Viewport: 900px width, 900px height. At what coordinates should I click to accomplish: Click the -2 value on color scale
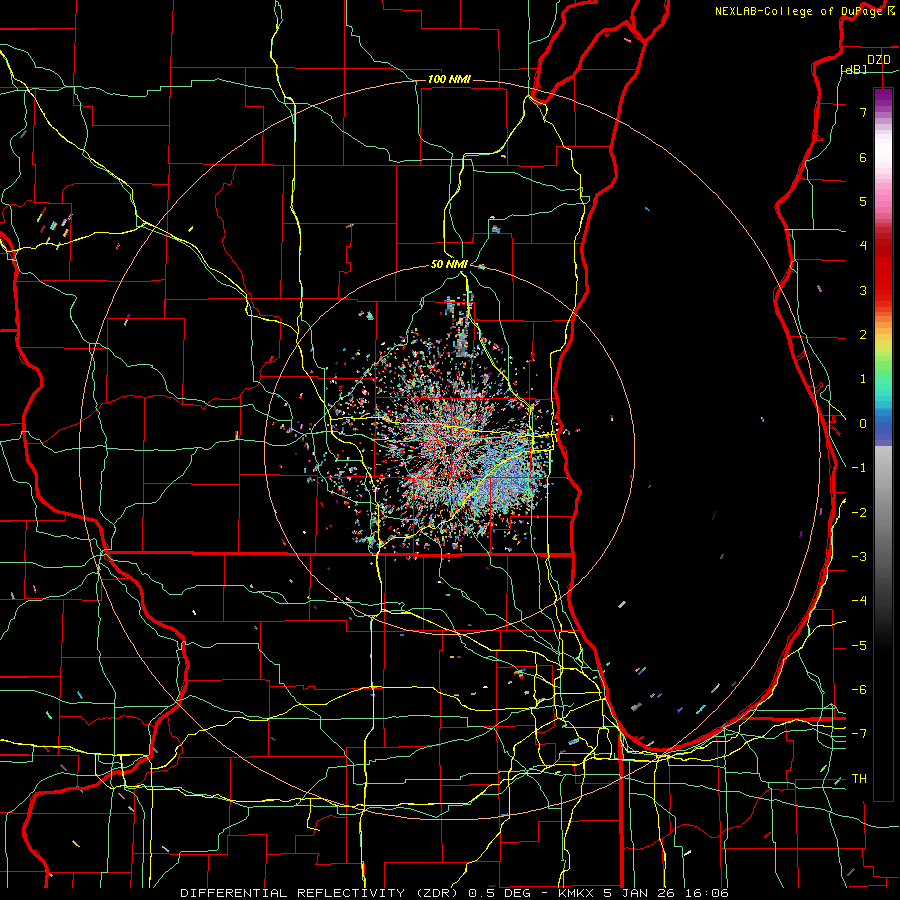pyautogui.click(x=859, y=513)
